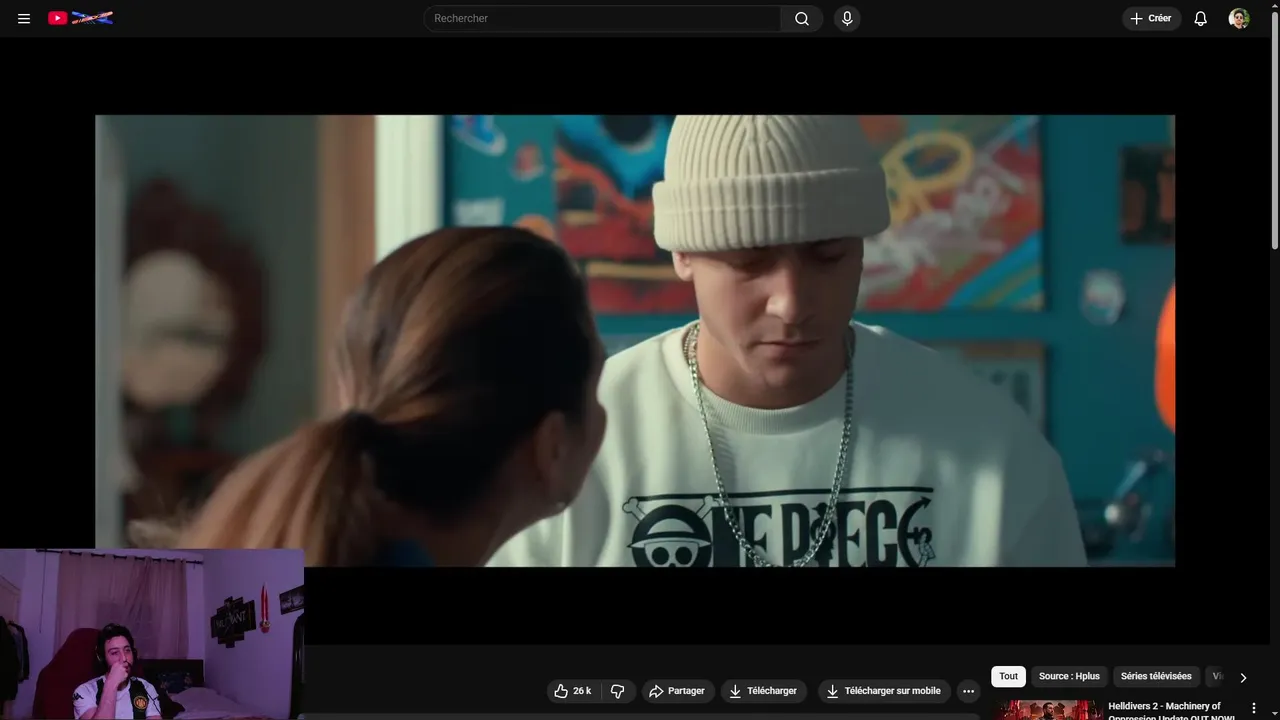This screenshot has height=720, width=1280.
Task: Open the notifications bell
Action: pos(1201,18)
